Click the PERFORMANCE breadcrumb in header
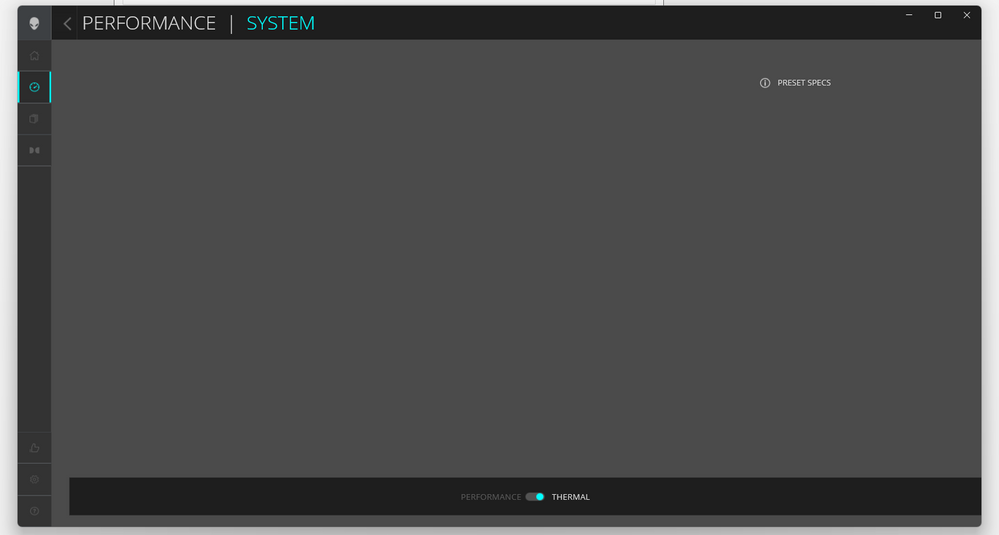 [148, 23]
